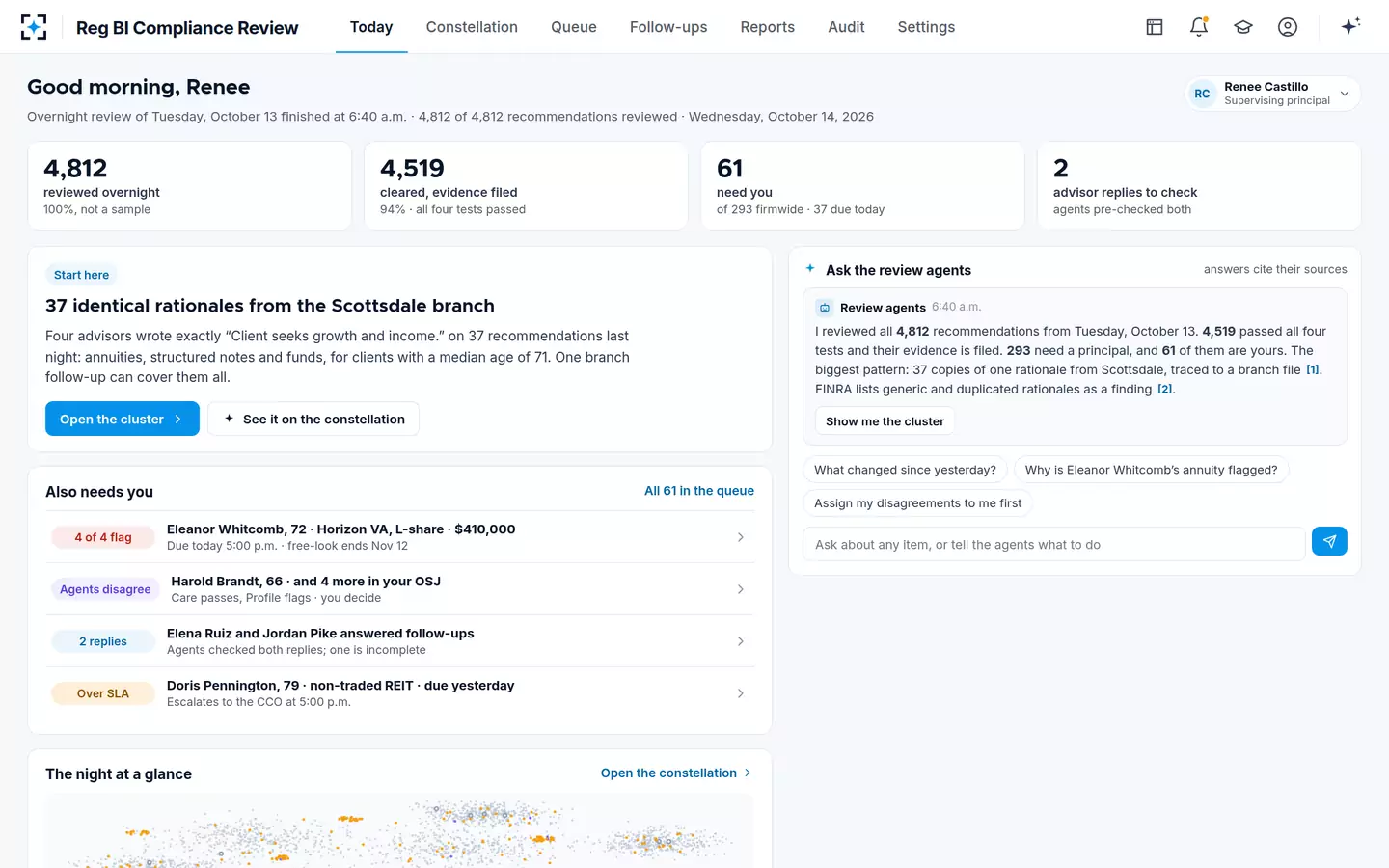Image resolution: width=1389 pixels, height=868 pixels.
Task: Follow the Open the constellation link
Action: click(x=676, y=773)
